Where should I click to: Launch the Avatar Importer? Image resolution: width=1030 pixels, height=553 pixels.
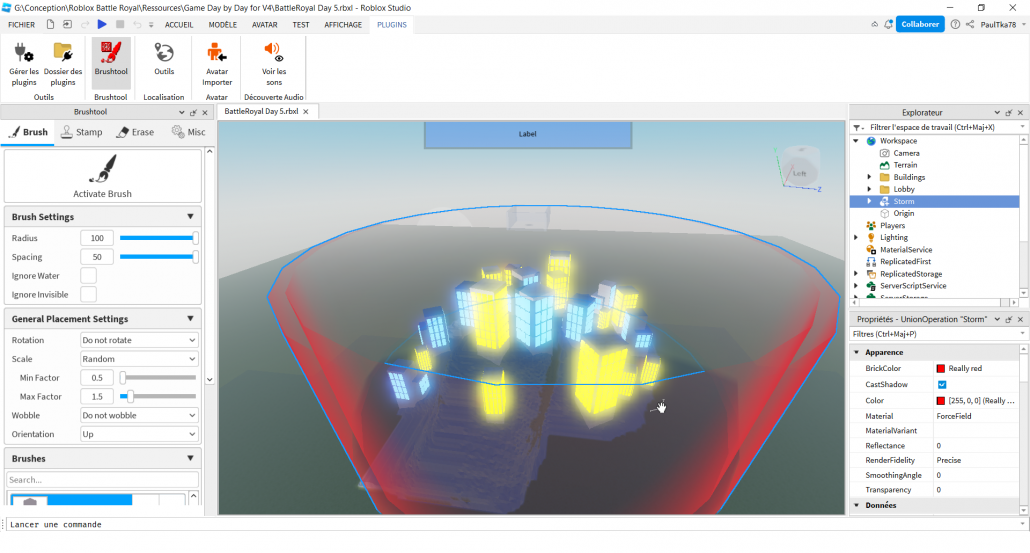point(217,53)
